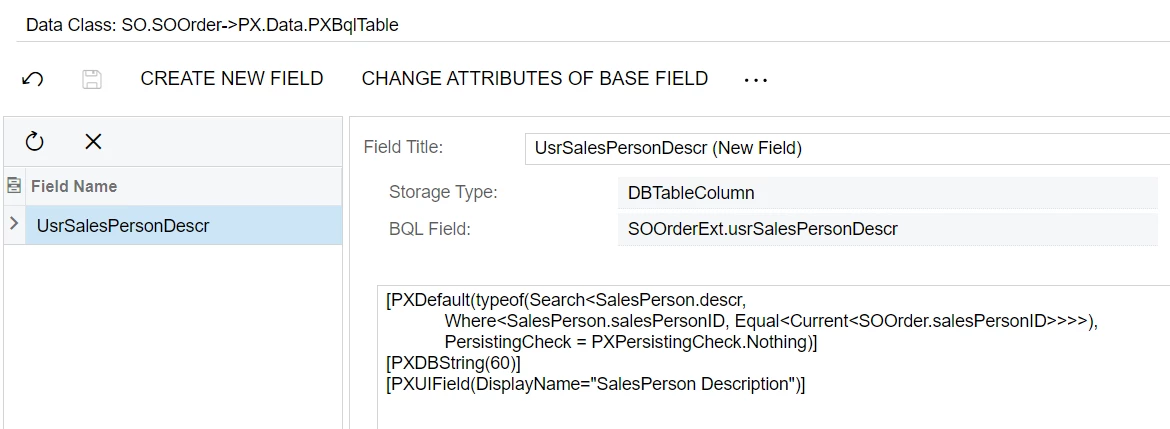Place cursor on the PXDefault attribute line

click(x=566, y=301)
